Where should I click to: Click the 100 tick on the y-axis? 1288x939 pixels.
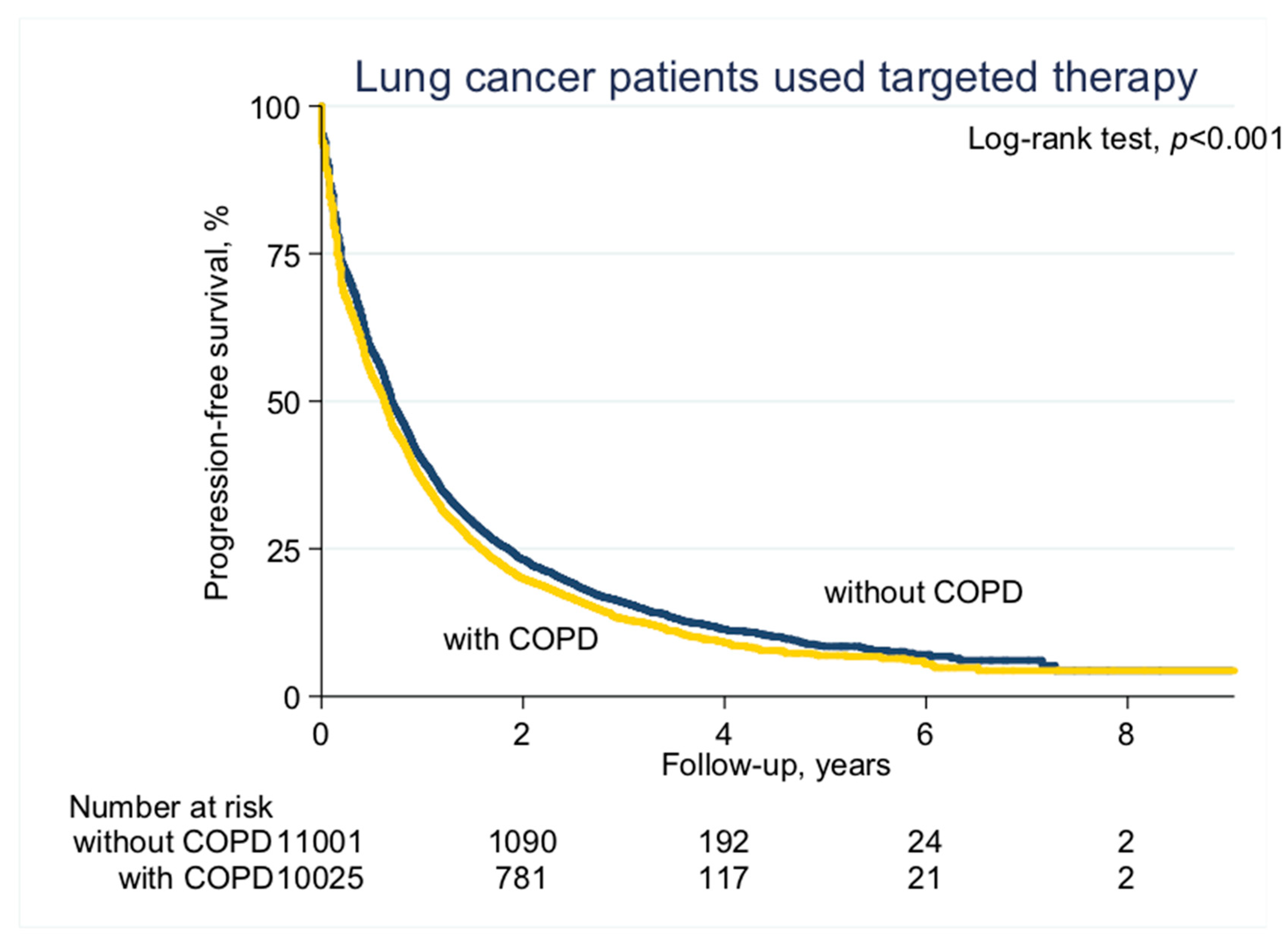(274, 108)
